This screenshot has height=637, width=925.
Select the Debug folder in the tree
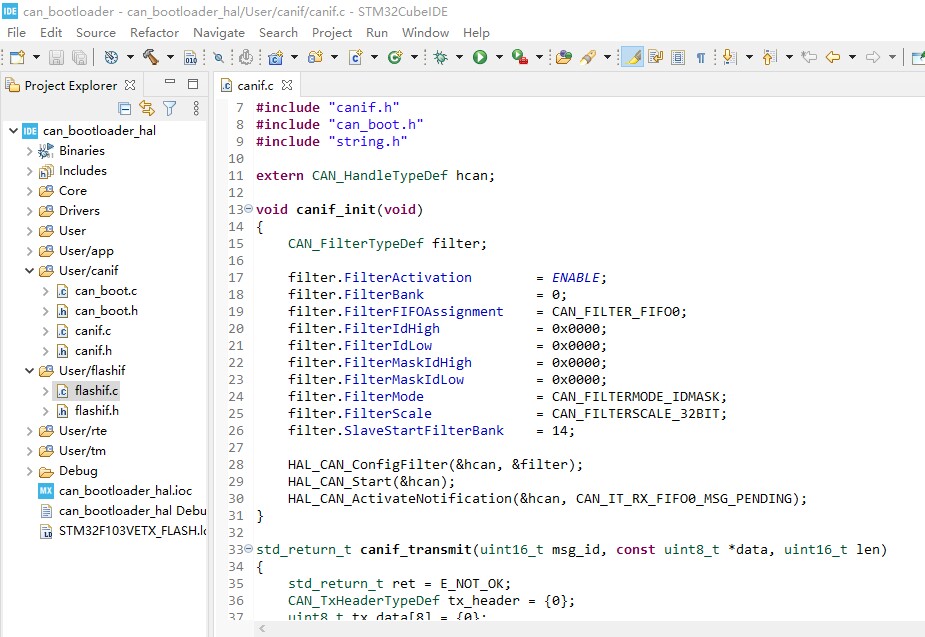[x=78, y=471]
